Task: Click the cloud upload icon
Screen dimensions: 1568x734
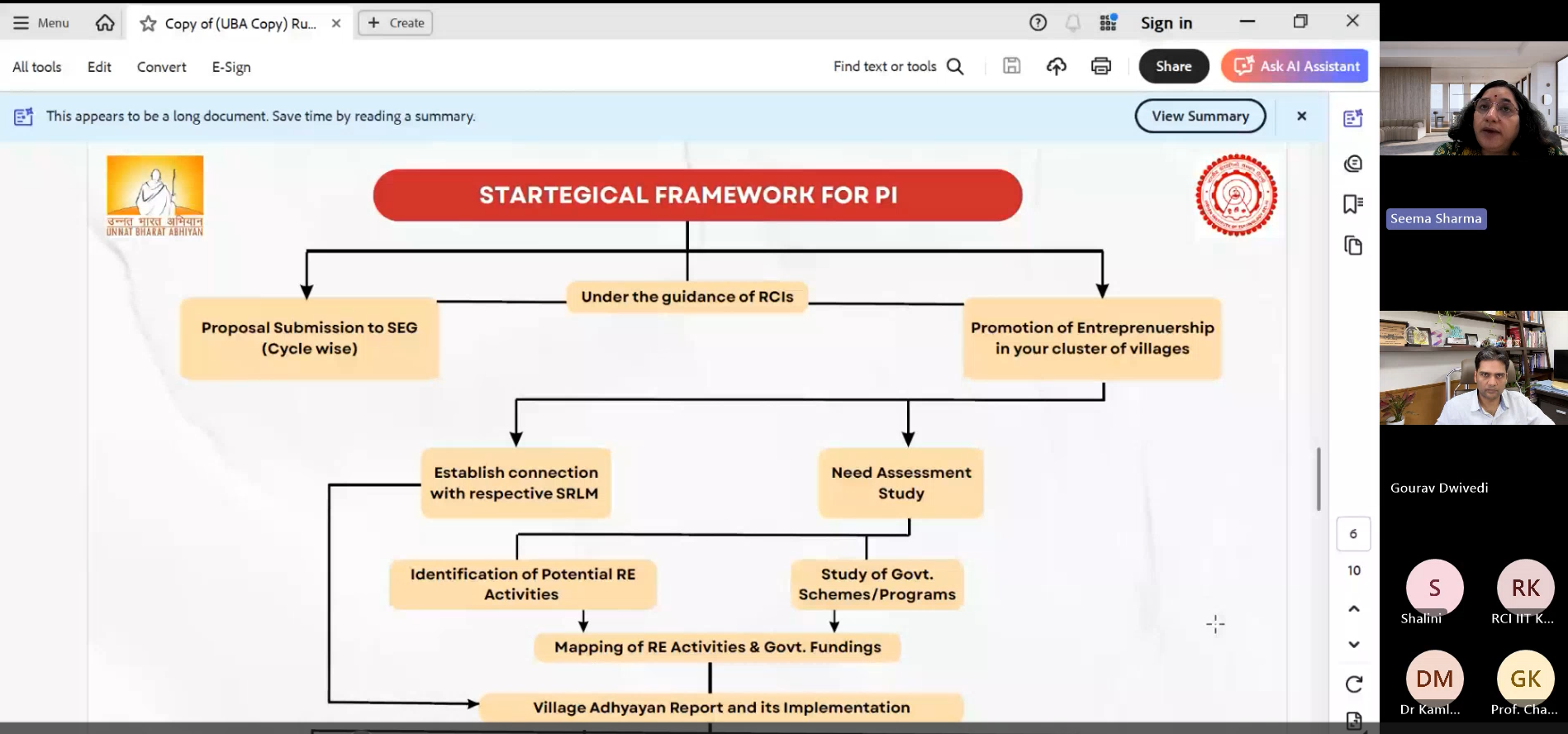Action: 1056,66
